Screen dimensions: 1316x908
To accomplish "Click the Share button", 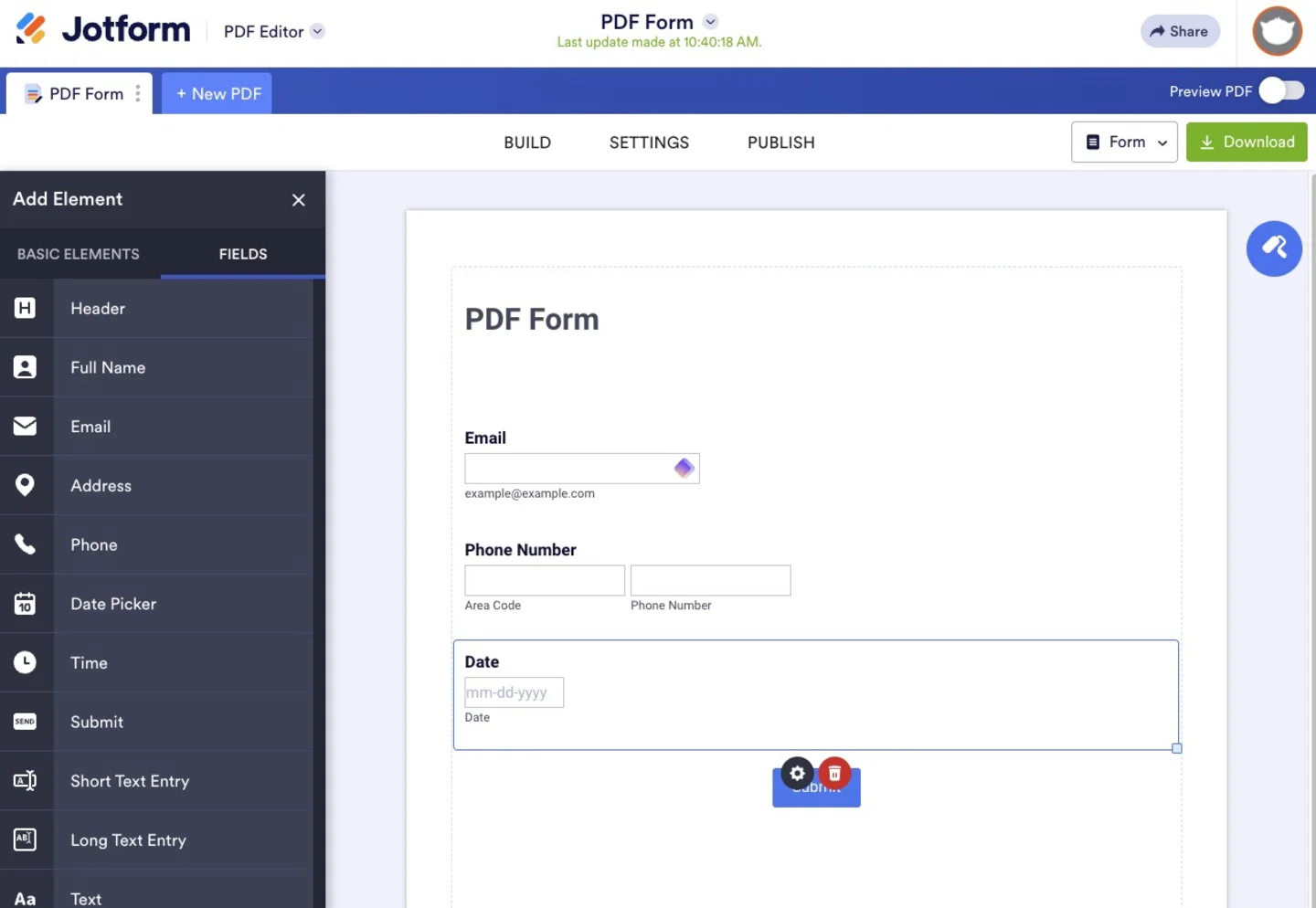I will pos(1180,31).
